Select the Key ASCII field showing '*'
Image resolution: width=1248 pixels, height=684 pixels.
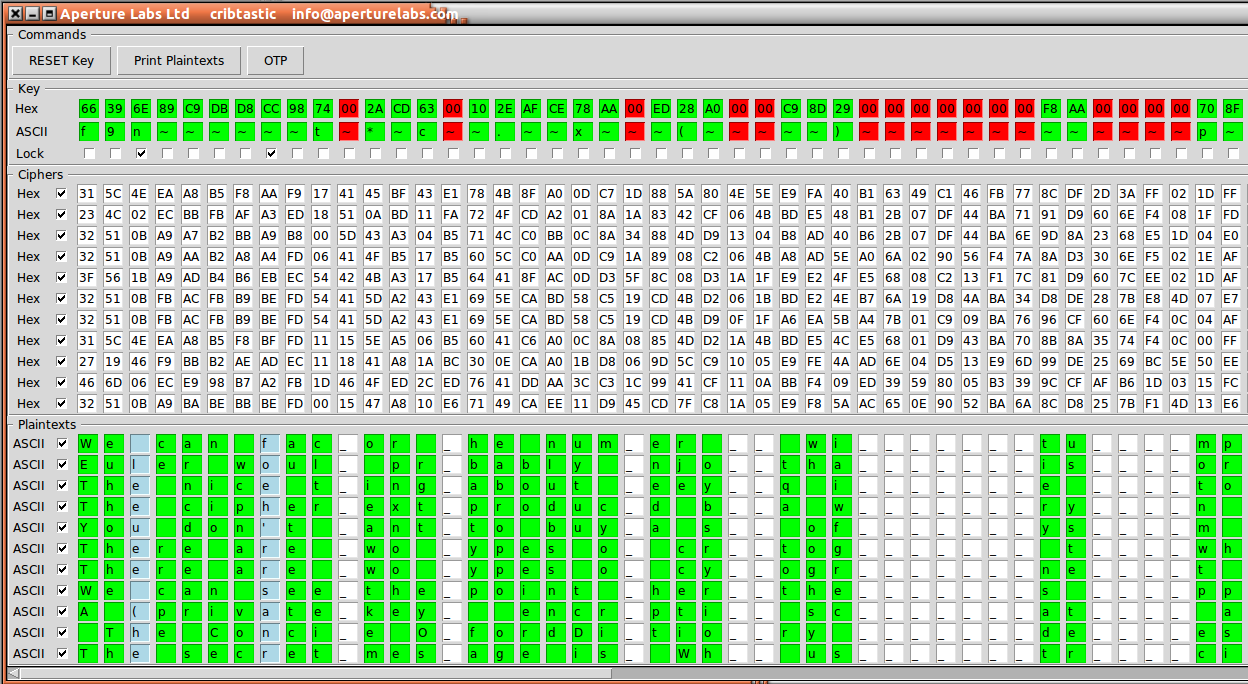pos(375,131)
